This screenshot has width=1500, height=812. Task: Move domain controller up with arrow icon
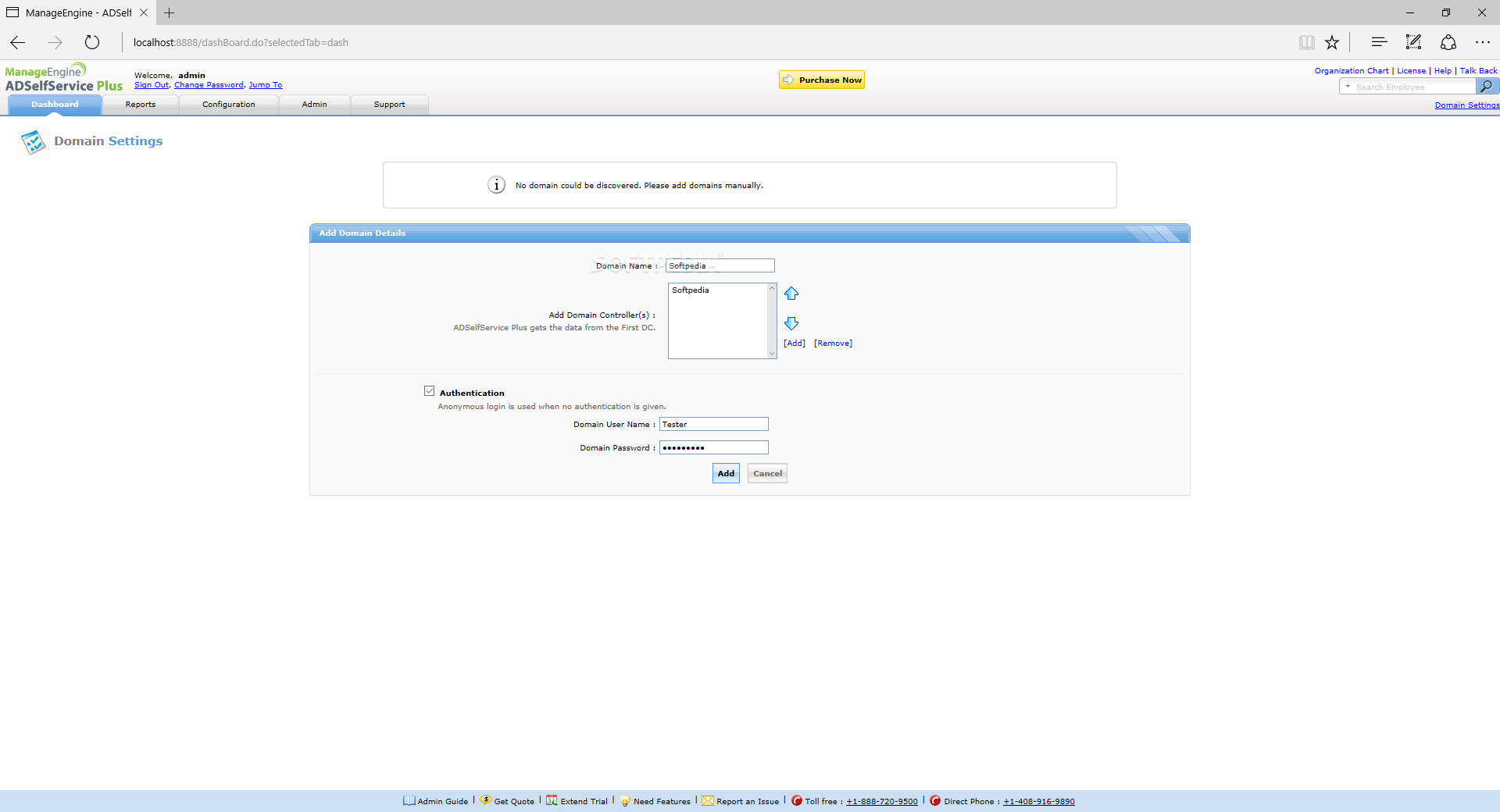[x=791, y=294]
